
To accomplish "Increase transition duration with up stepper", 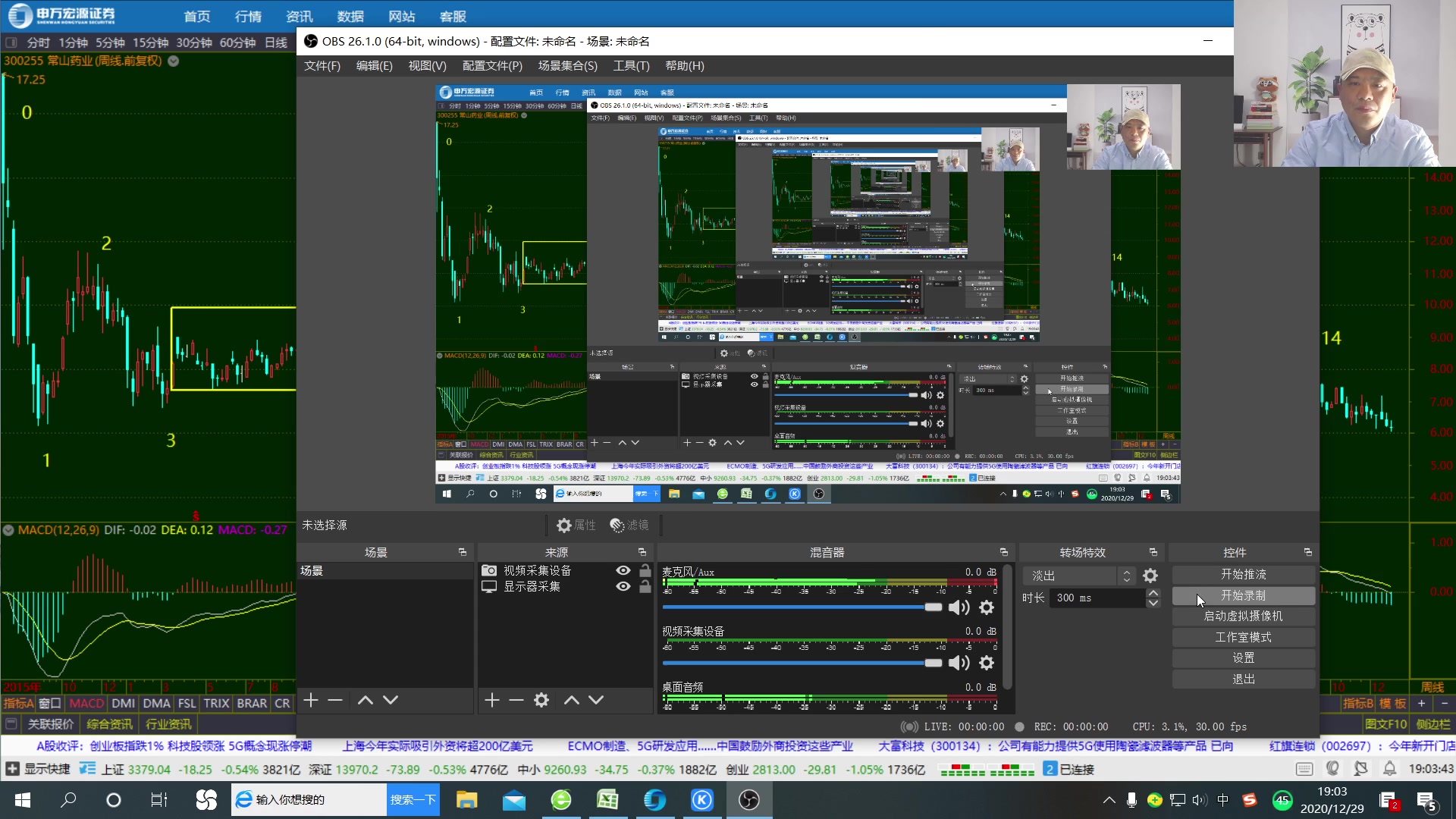I will click(1153, 593).
